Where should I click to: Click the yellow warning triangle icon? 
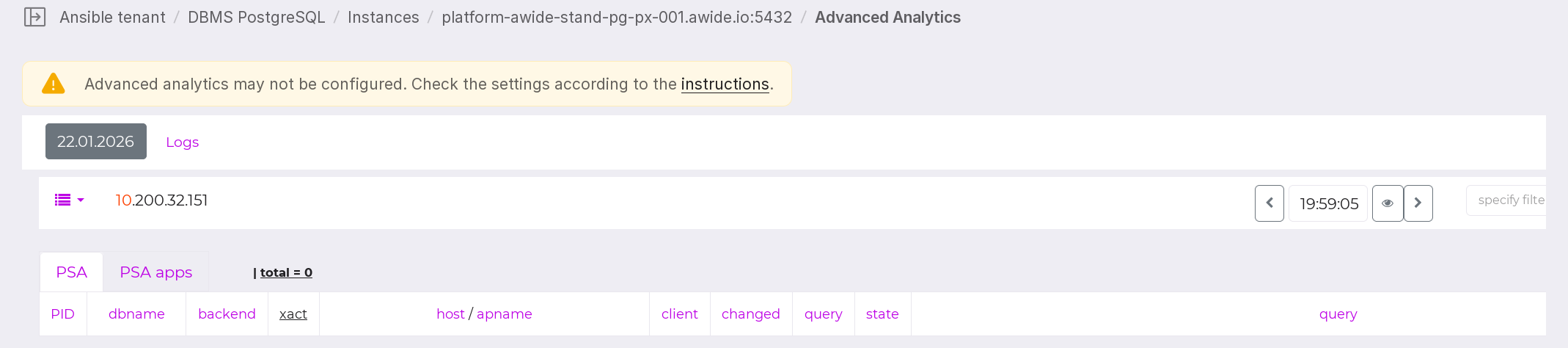tap(53, 84)
